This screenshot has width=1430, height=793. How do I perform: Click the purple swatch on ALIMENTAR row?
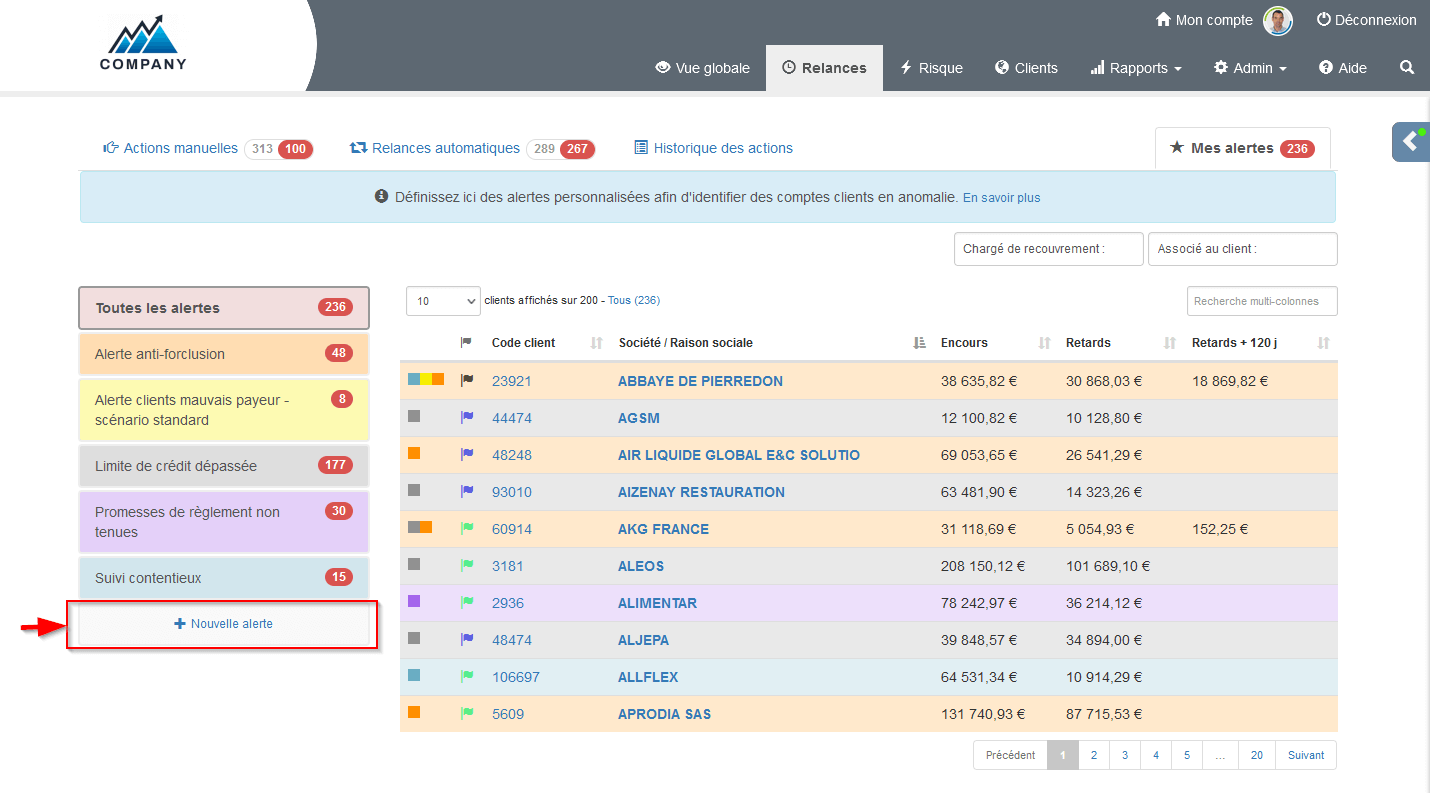click(x=414, y=602)
